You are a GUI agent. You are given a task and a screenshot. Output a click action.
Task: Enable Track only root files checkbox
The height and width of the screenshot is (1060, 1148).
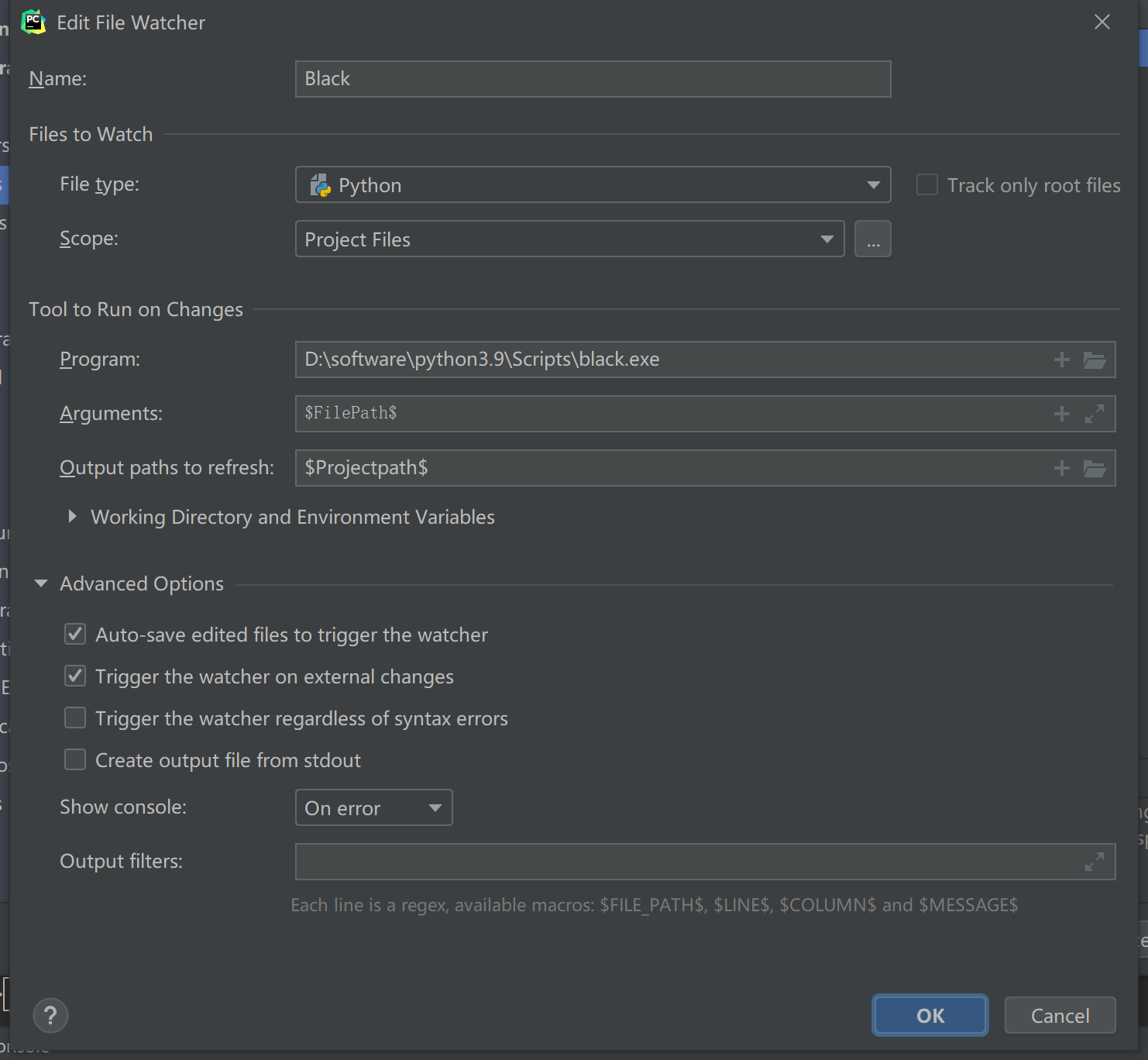[927, 185]
